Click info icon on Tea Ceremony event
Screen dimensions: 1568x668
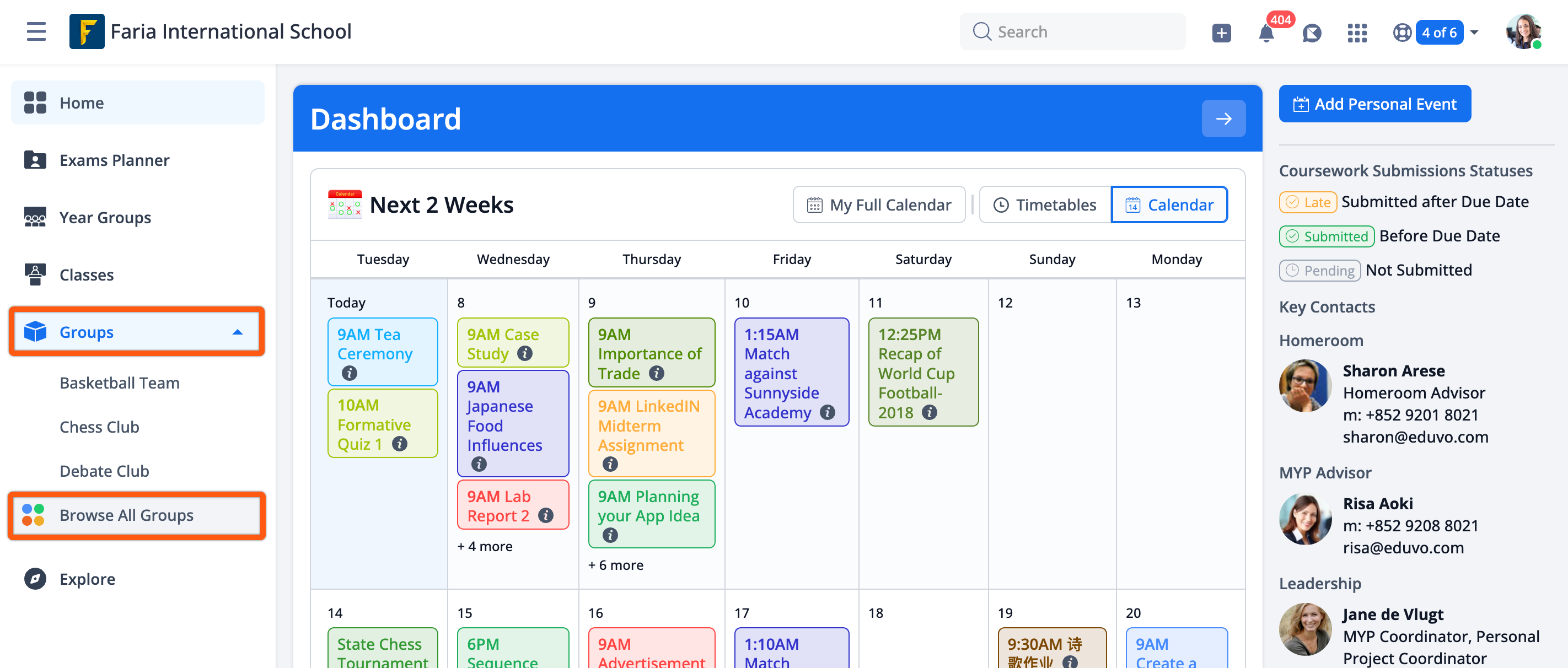click(349, 373)
